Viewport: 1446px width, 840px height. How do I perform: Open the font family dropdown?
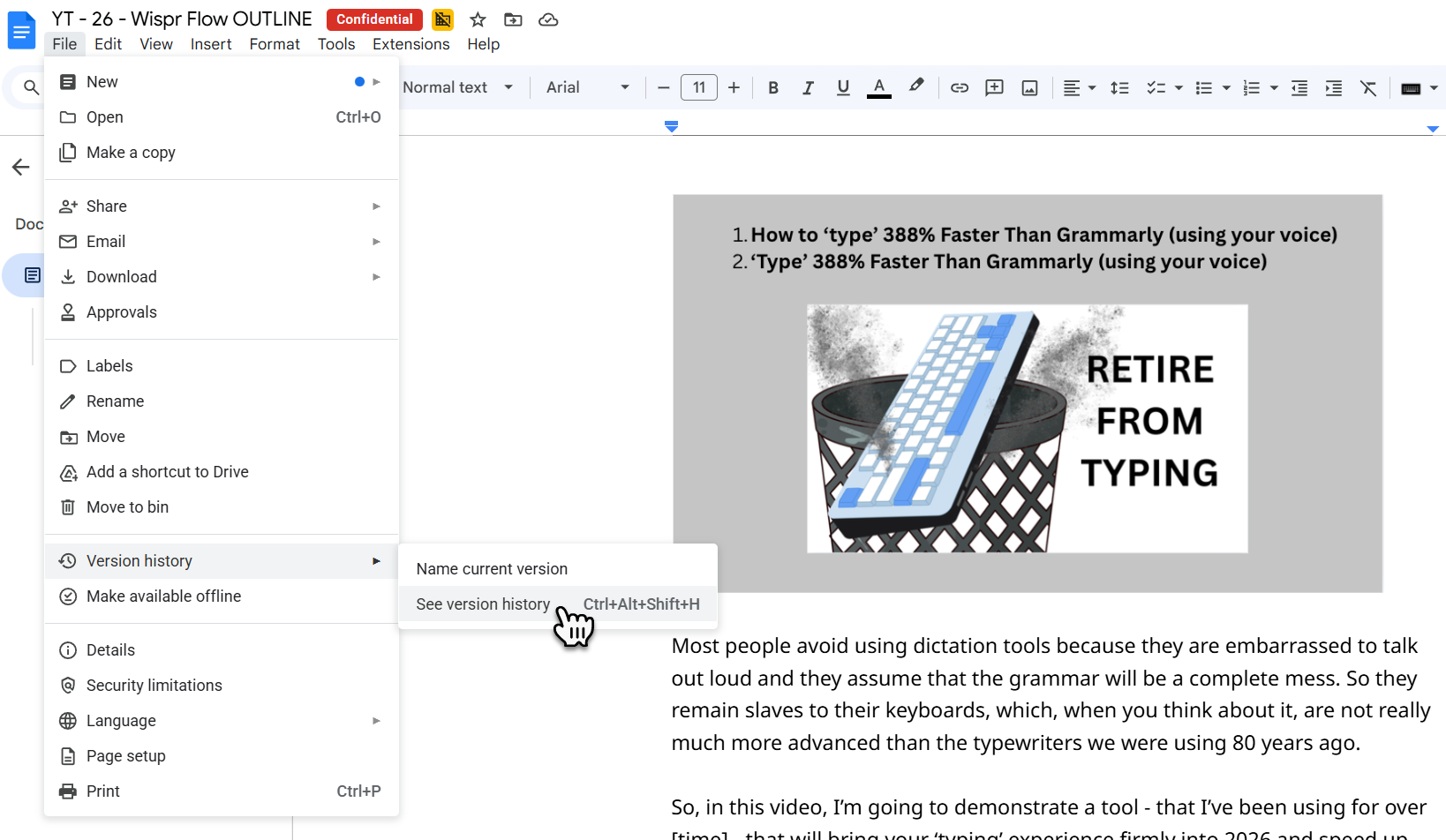(x=587, y=87)
